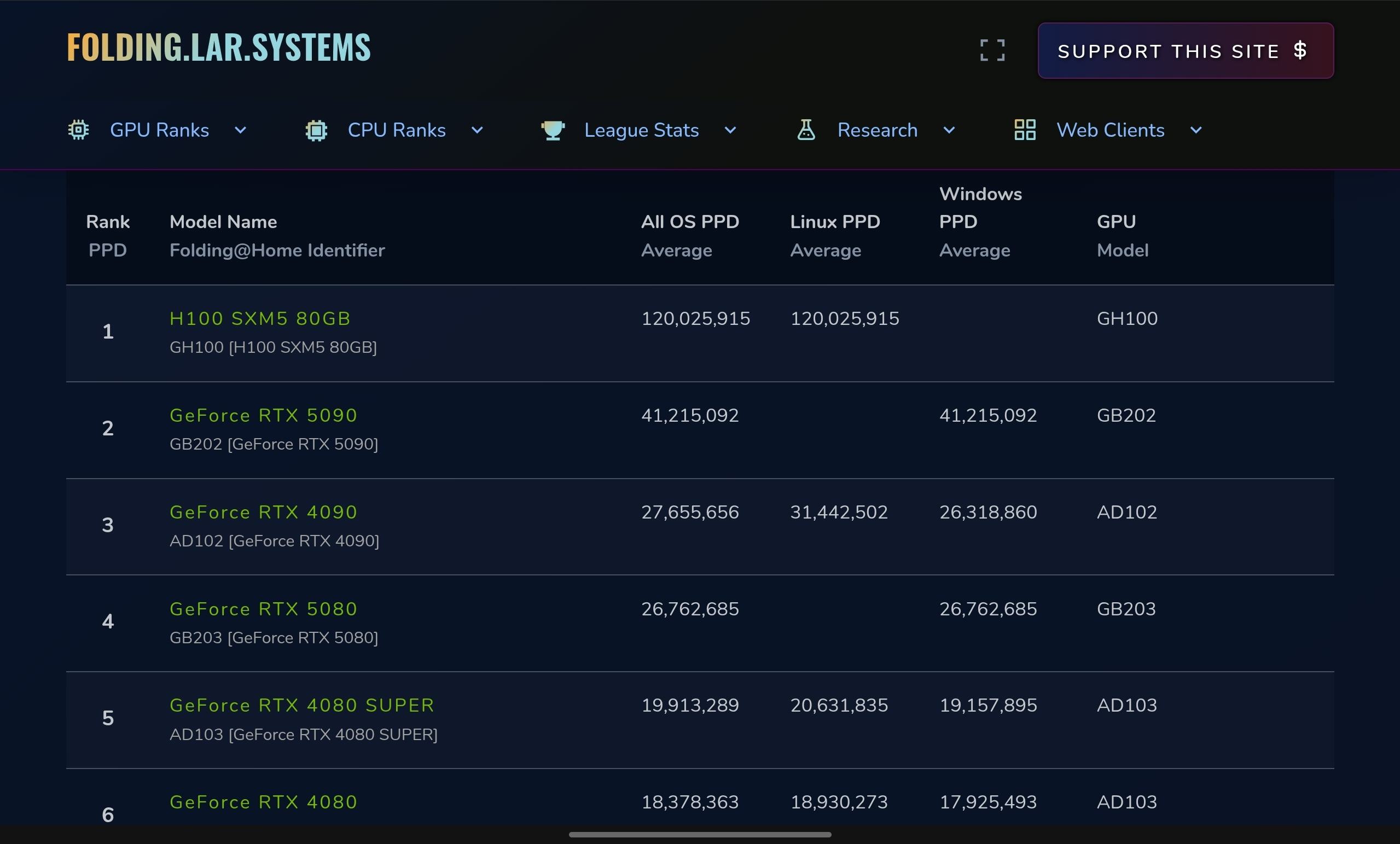Image resolution: width=1400 pixels, height=844 pixels.
Task: Expand the Research dropdown chevron
Action: [949, 131]
